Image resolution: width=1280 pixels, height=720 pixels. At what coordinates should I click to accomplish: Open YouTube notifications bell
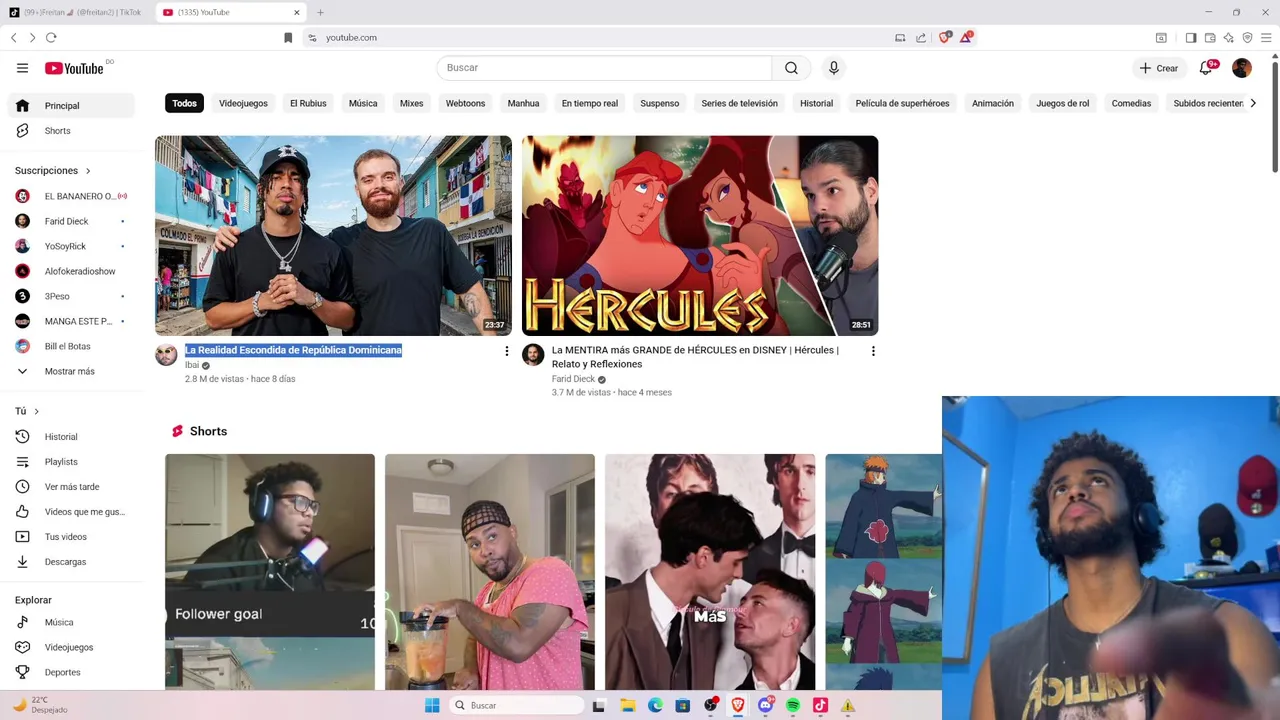coord(1206,68)
